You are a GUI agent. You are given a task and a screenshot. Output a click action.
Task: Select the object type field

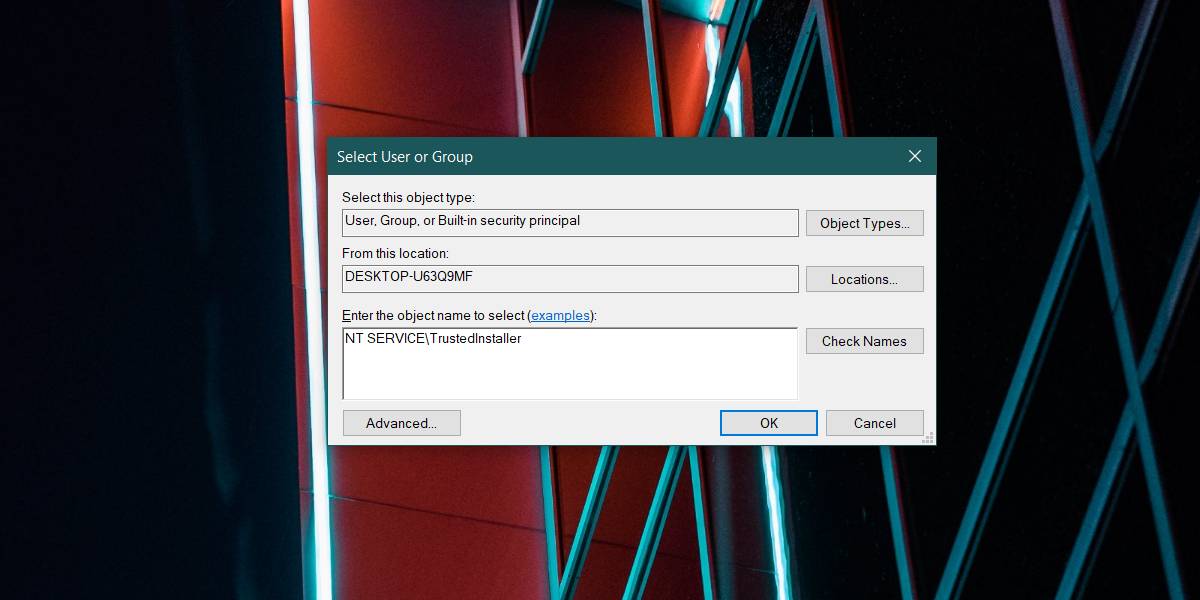pos(570,222)
